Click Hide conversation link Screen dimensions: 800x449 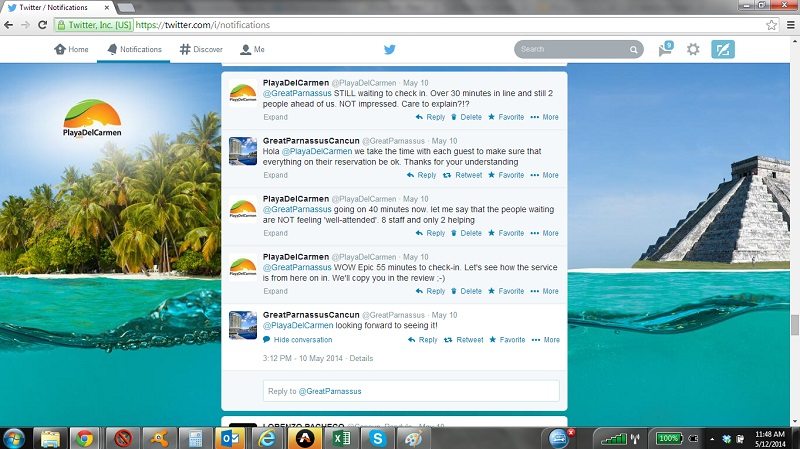pyautogui.click(x=297, y=340)
